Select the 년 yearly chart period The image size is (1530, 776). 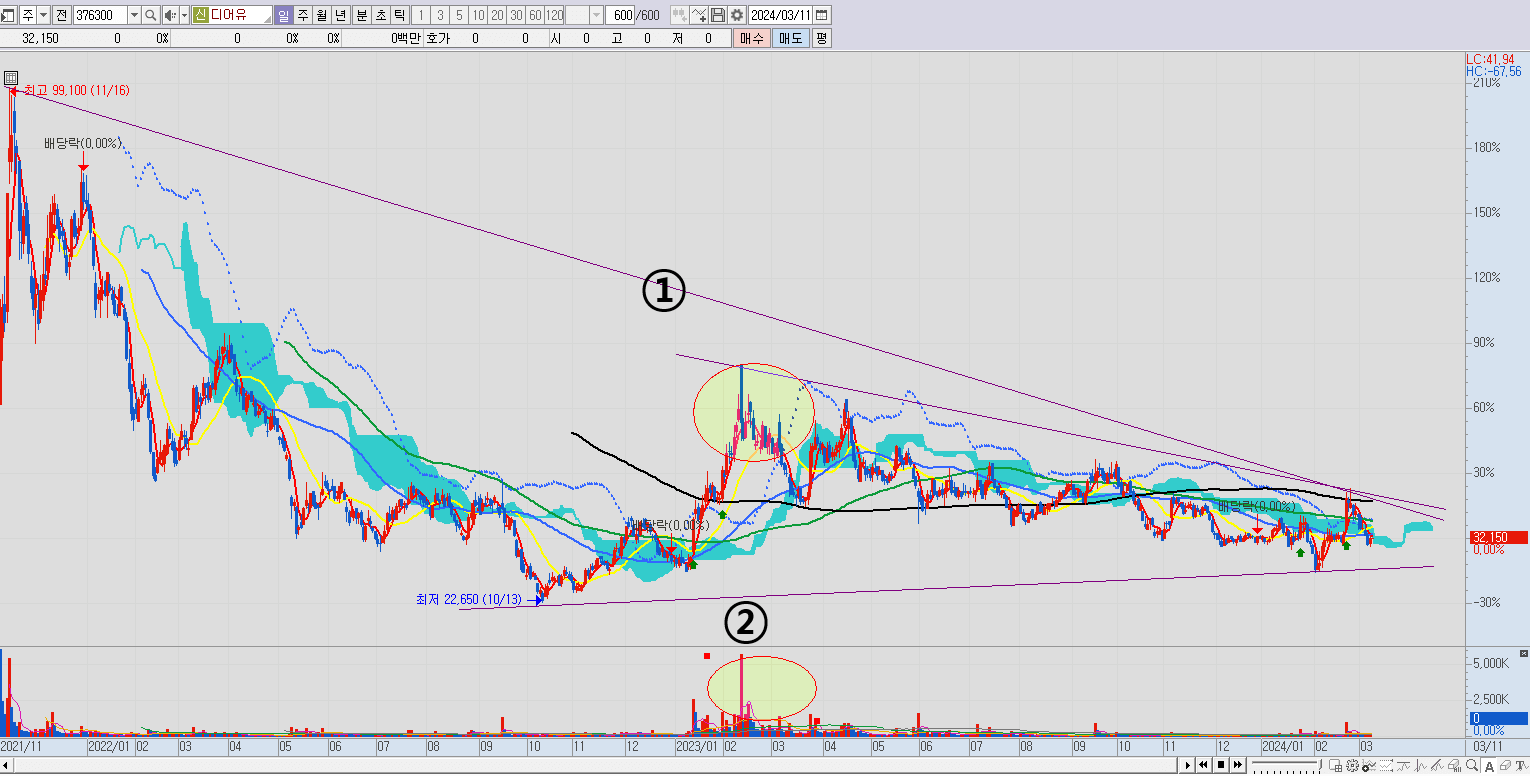(340, 15)
